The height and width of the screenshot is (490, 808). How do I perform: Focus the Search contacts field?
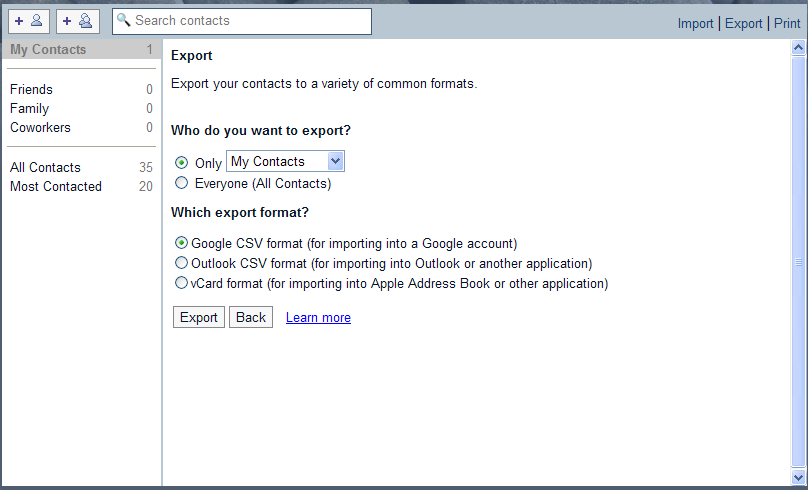point(242,21)
